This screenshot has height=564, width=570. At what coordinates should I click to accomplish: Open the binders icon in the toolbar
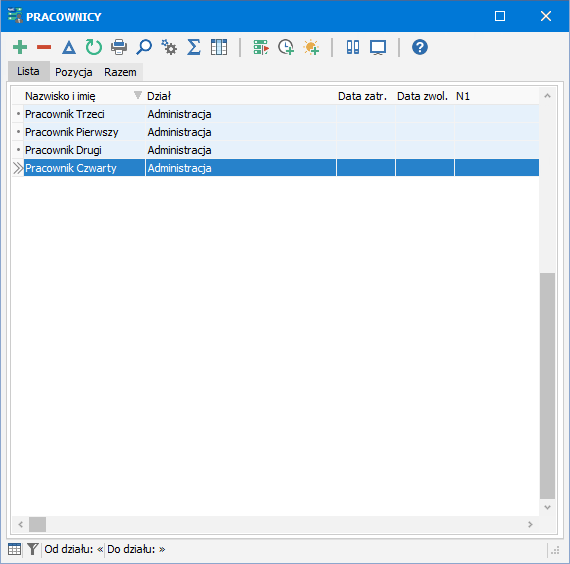[353, 47]
